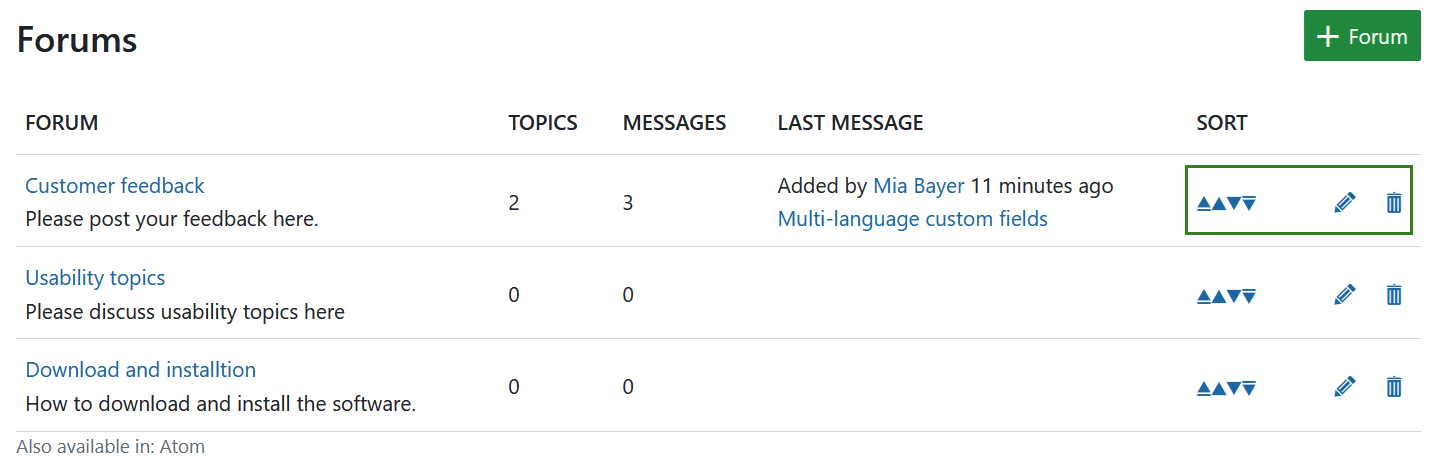Move Usability topics forum to bottom

point(1249,296)
